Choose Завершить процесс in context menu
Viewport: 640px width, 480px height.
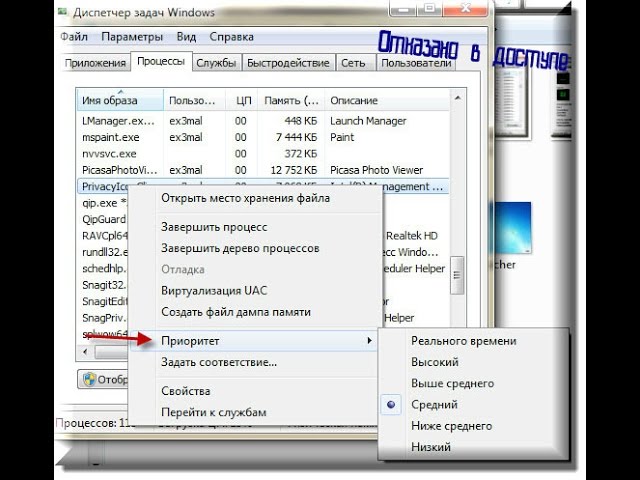[254, 227]
